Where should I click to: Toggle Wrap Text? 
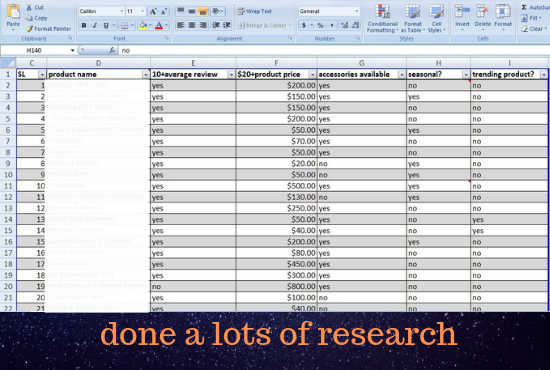pyautogui.click(x=255, y=11)
